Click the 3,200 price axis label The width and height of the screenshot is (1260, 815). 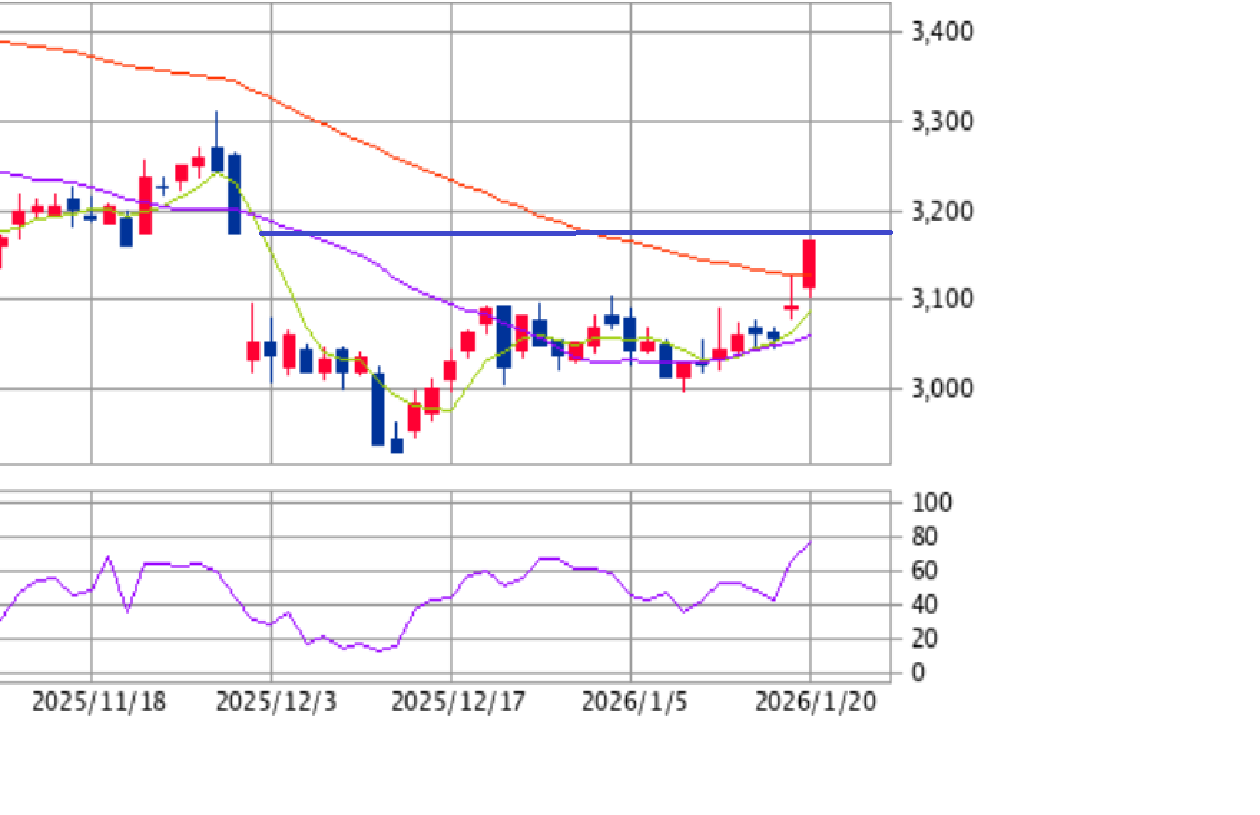click(942, 211)
